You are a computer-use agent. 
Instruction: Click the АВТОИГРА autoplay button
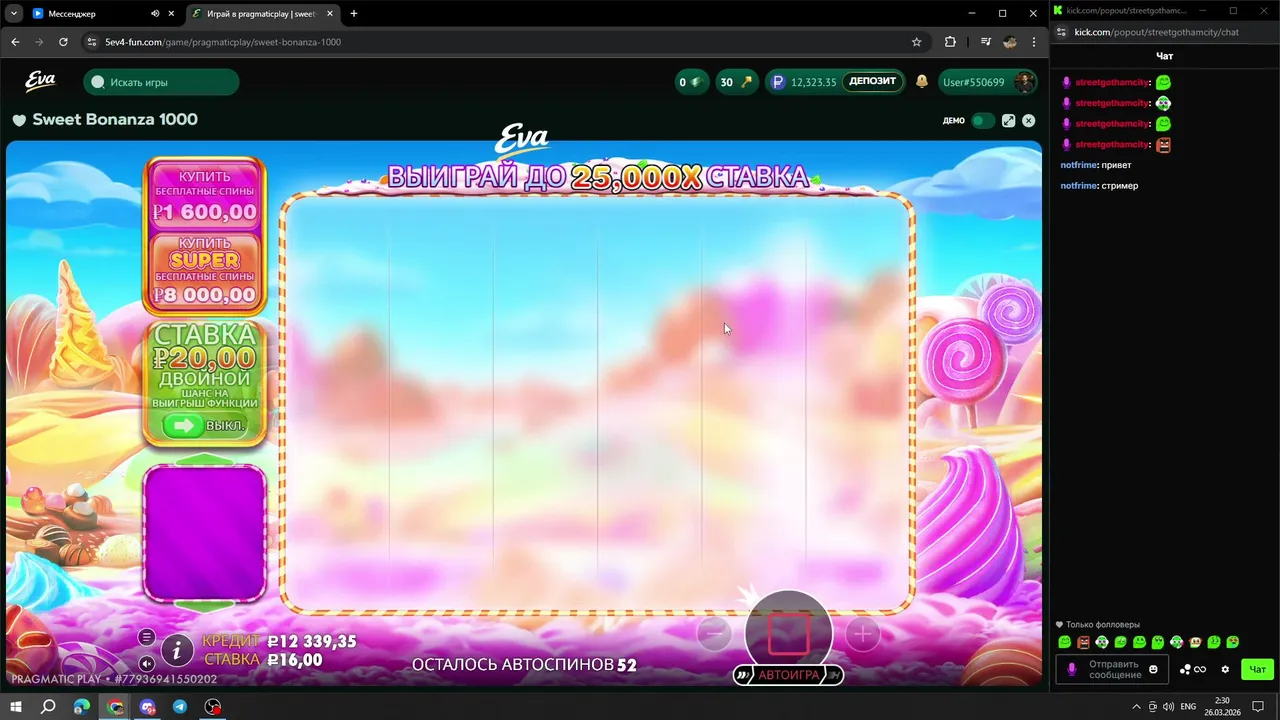click(788, 675)
